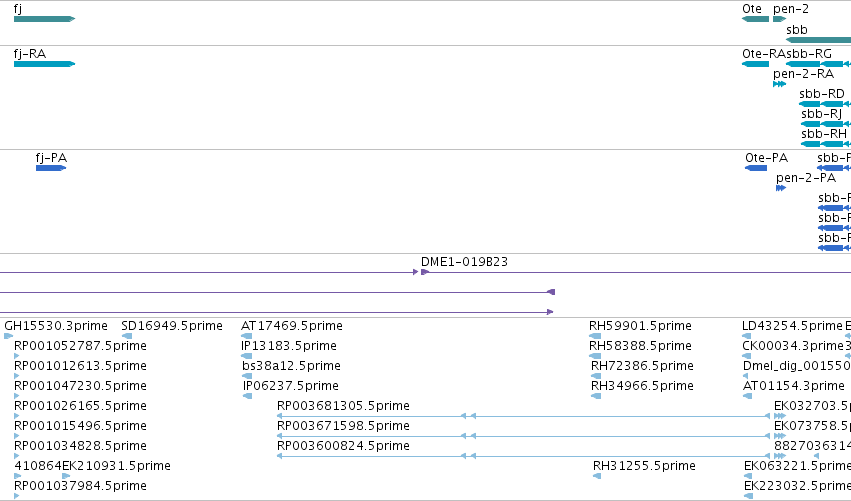Image resolution: width=851 pixels, height=501 pixels.
Task: Click the Ote-RA transcript label
Action: (x=763, y=54)
